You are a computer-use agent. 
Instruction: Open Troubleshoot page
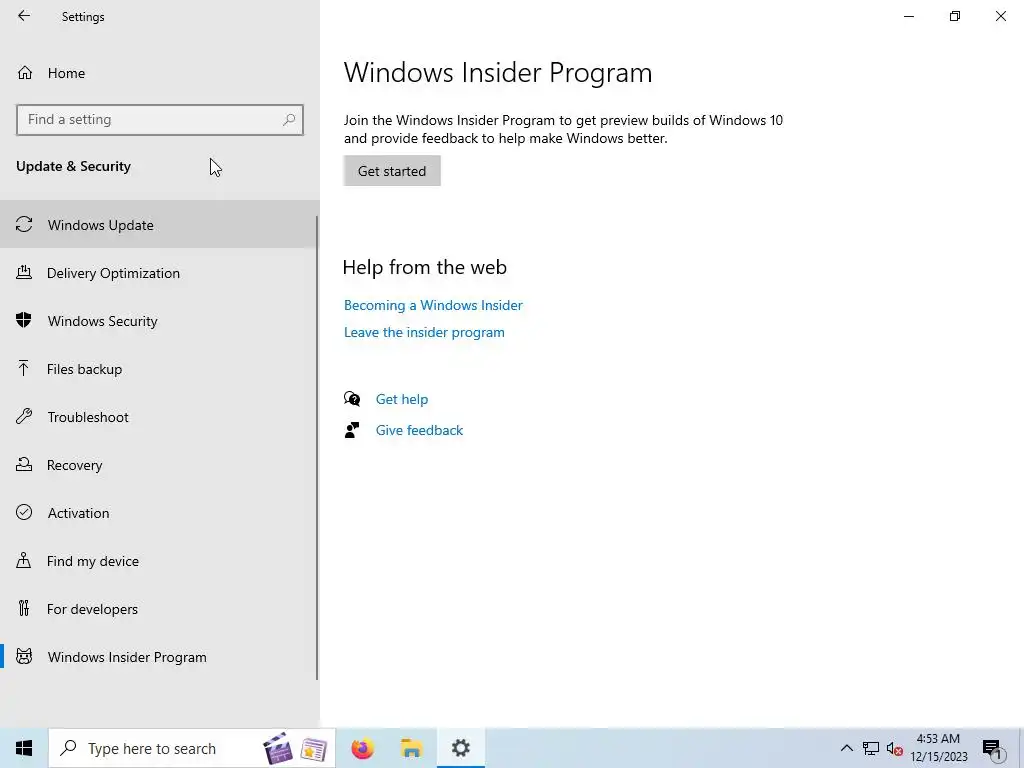160,417
